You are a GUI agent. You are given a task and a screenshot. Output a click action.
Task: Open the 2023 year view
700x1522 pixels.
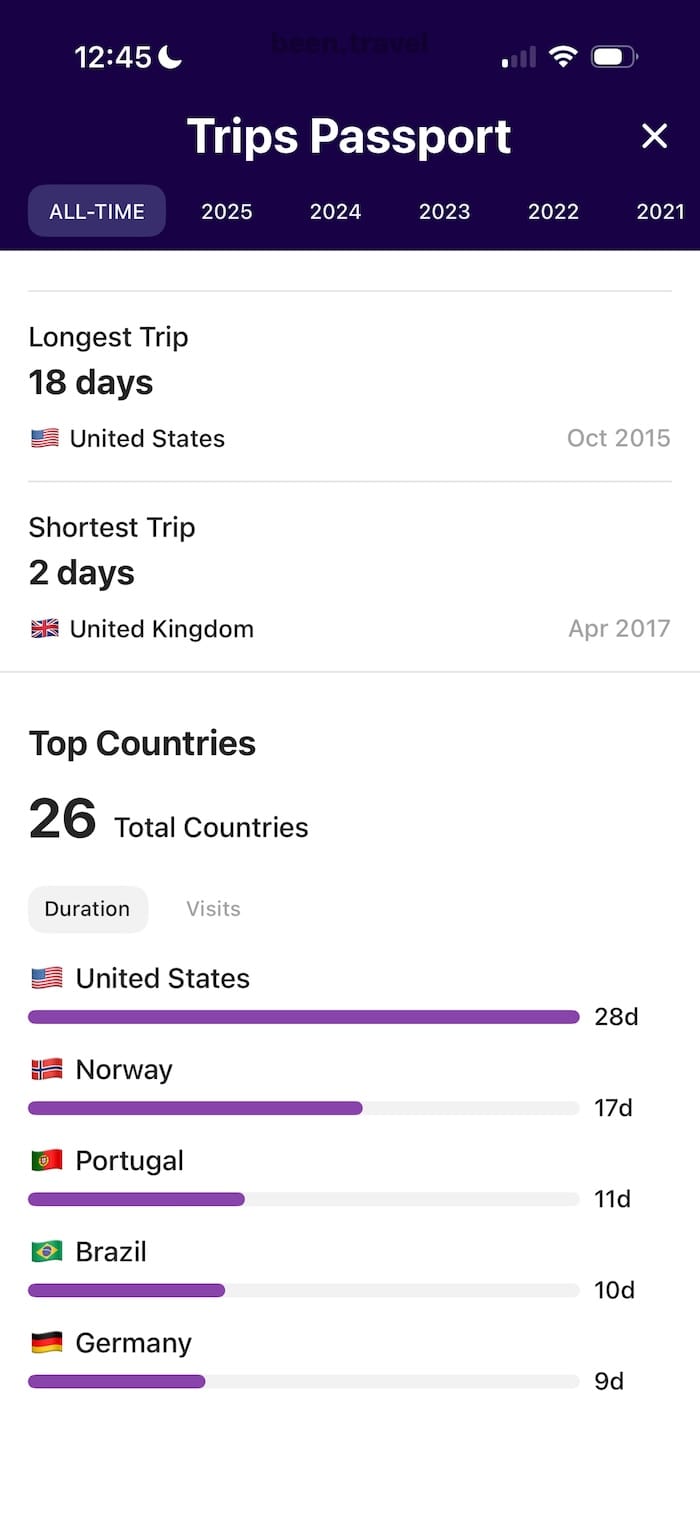[x=444, y=211]
